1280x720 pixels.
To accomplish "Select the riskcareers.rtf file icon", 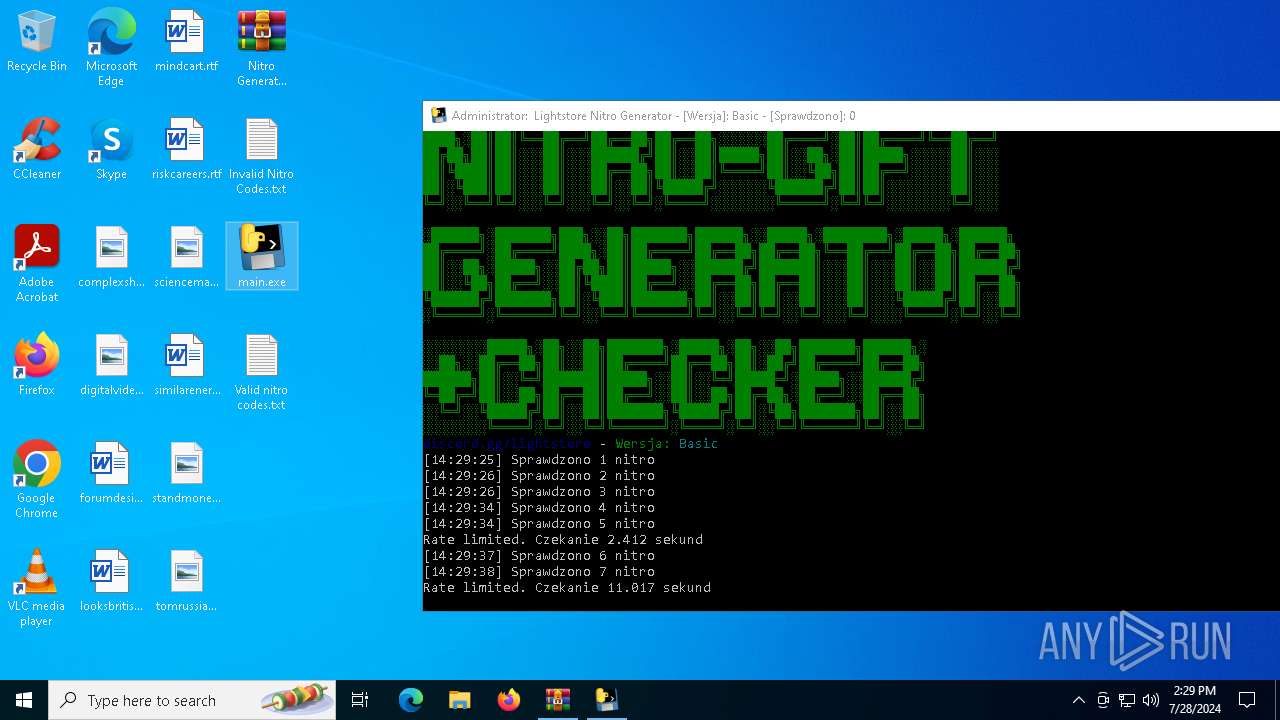I will 186,149.
